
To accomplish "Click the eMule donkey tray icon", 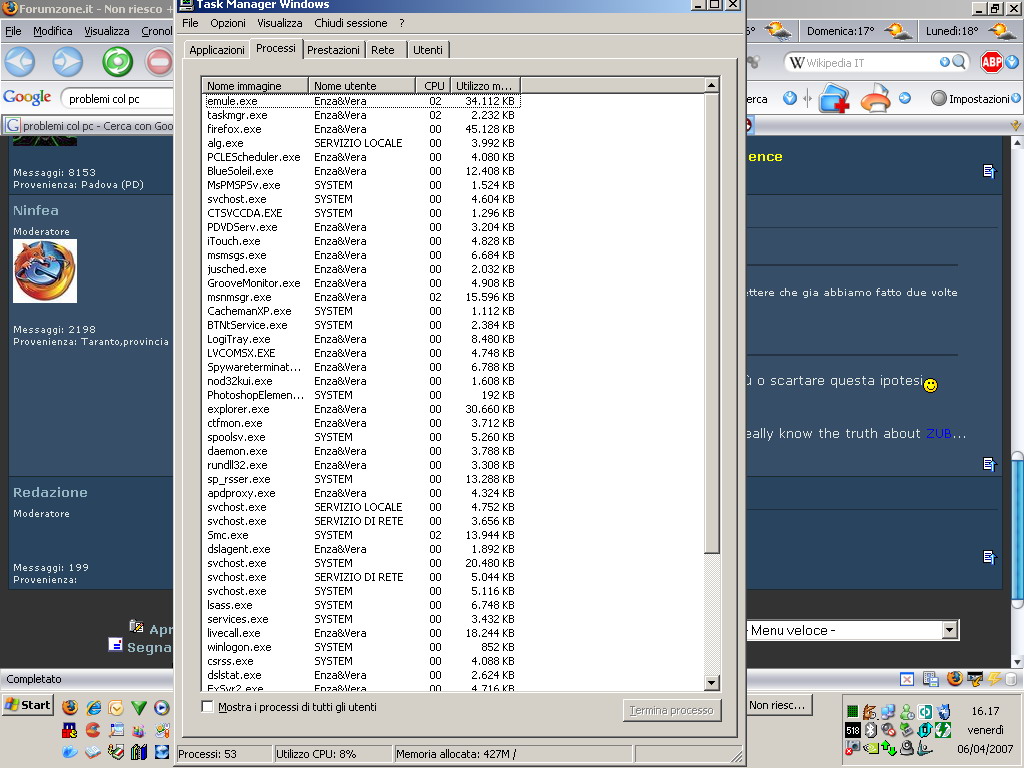I will 870,711.
